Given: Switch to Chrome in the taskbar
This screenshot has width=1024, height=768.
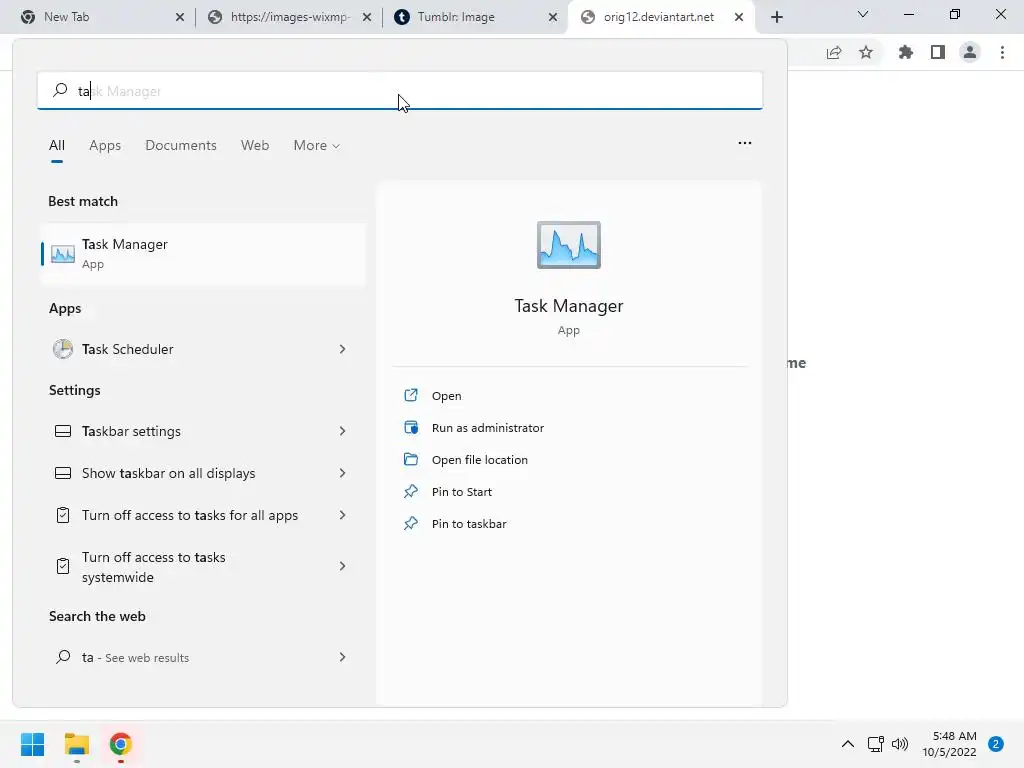Looking at the screenshot, I should (121, 744).
